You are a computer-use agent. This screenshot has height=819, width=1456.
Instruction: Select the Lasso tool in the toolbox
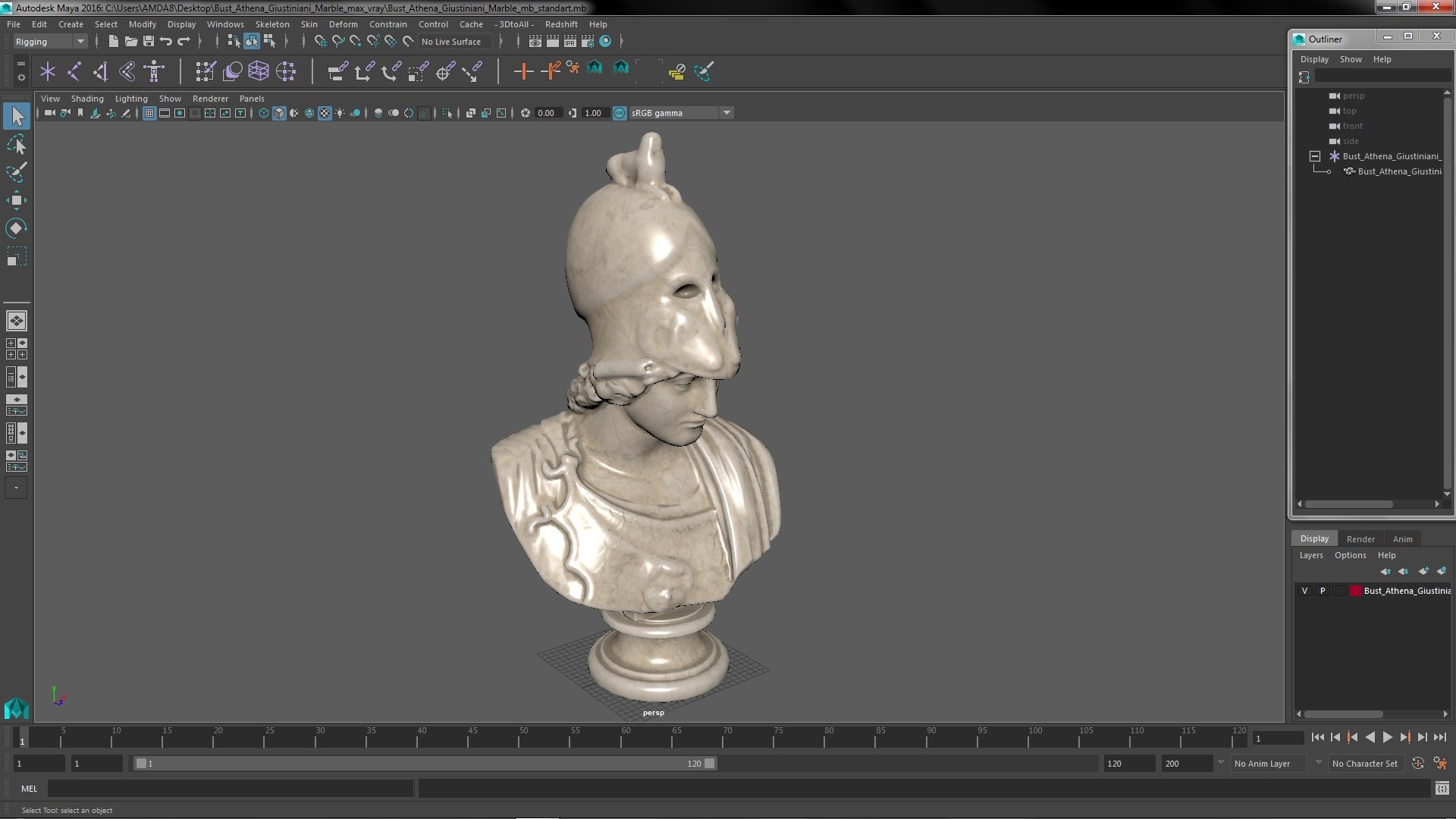click(x=16, y=144)
